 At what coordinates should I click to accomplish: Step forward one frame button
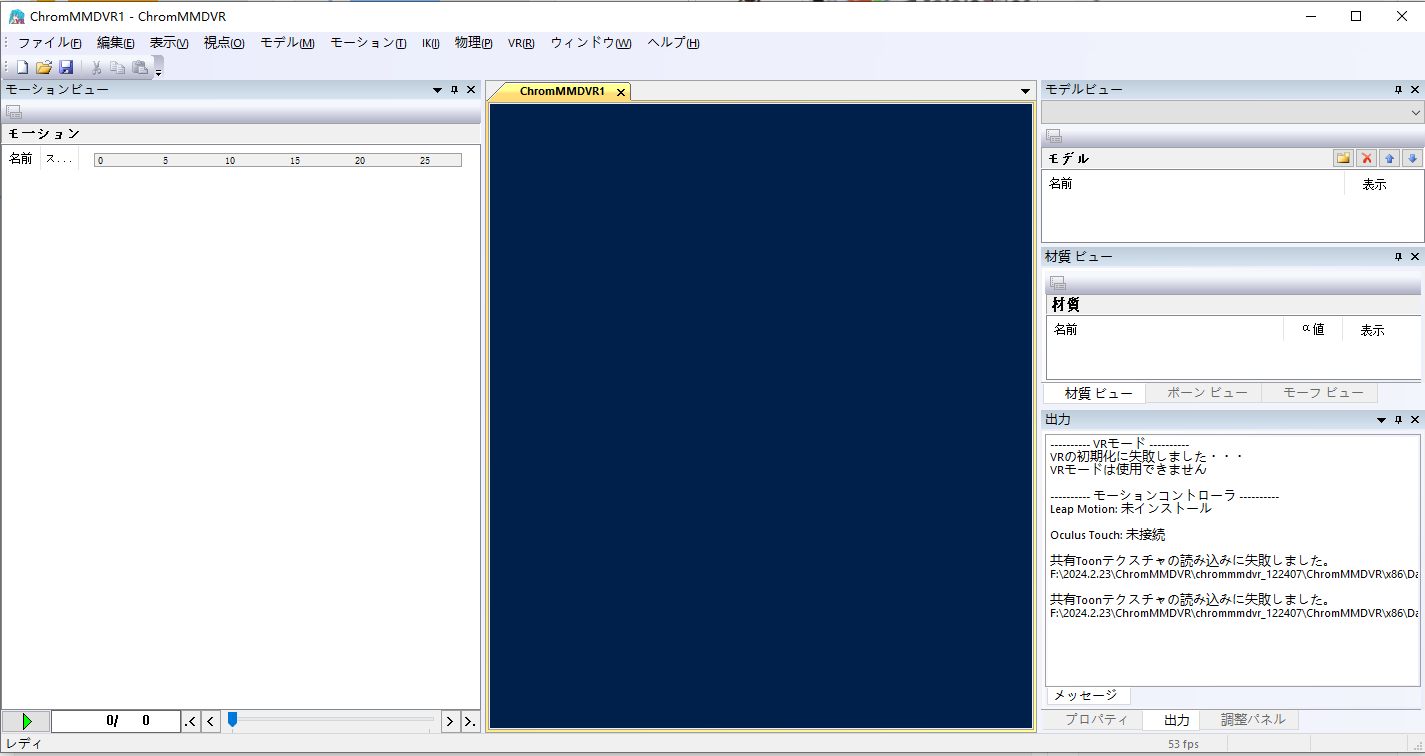pos(450,721)
